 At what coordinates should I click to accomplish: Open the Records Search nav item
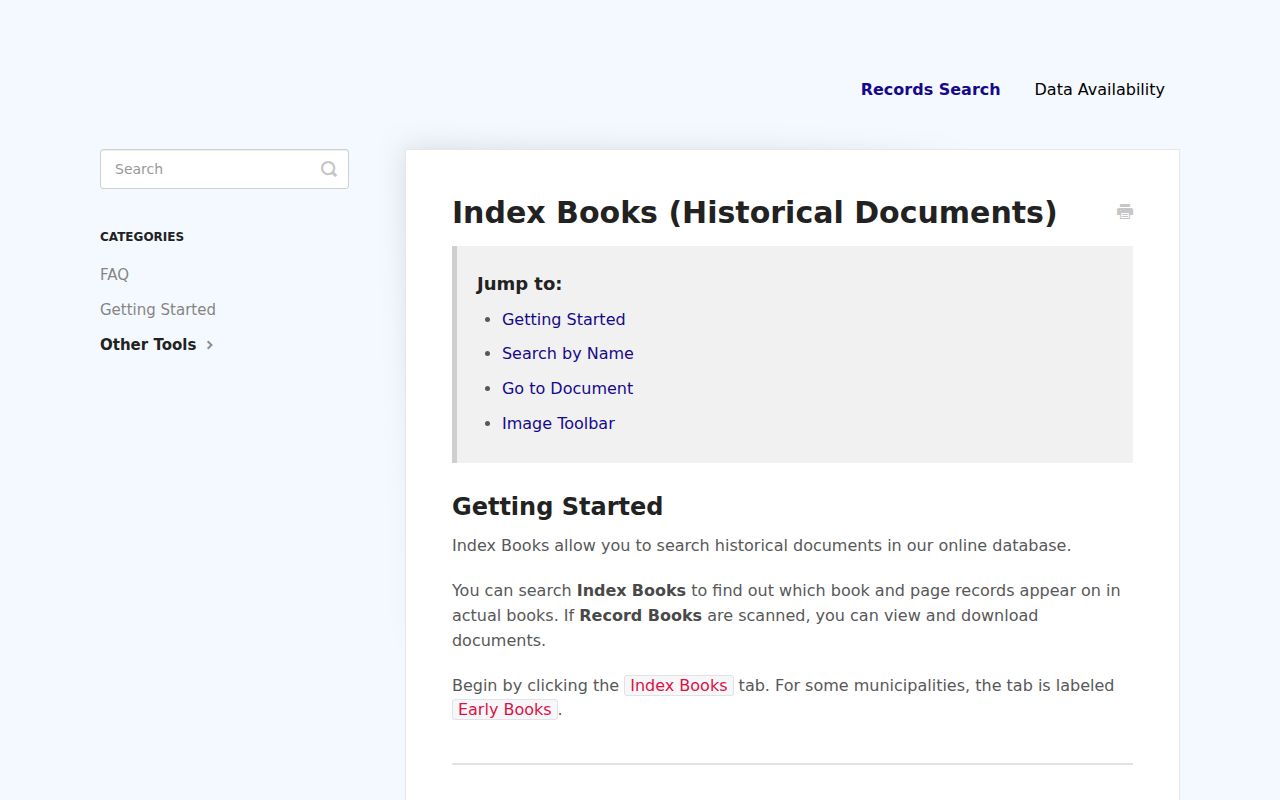coord(930,89)
